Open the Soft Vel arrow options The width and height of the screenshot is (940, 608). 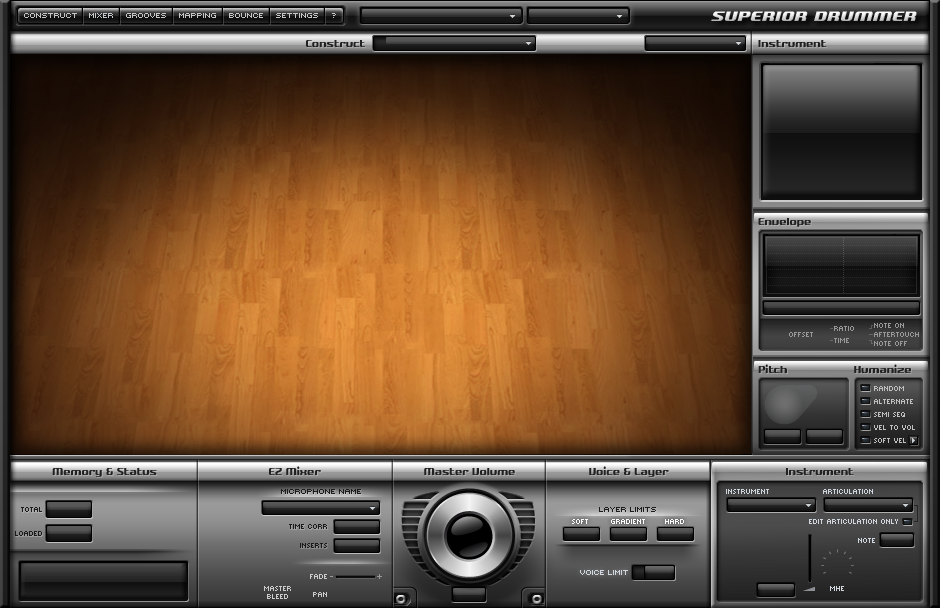tap(913, 440)
